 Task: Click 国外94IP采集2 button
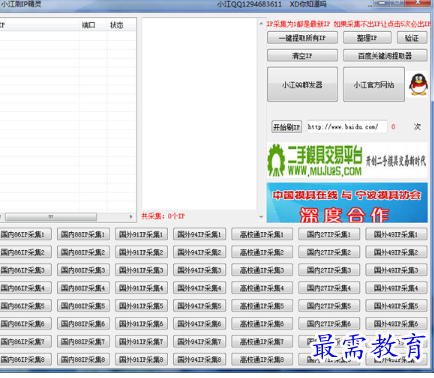click(x=199, y=252)
